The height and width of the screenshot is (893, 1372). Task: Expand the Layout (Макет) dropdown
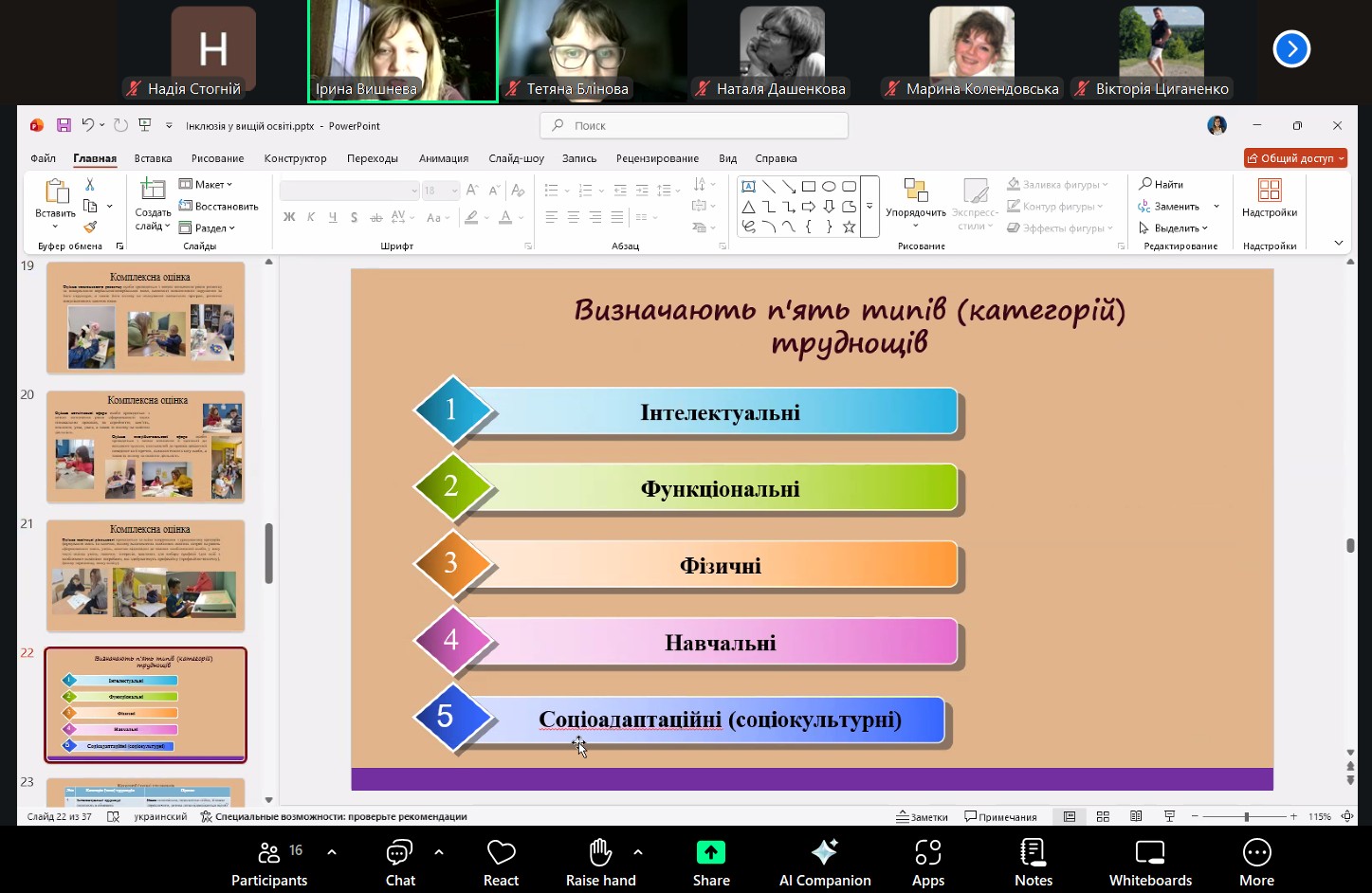[x=207, y=184]
